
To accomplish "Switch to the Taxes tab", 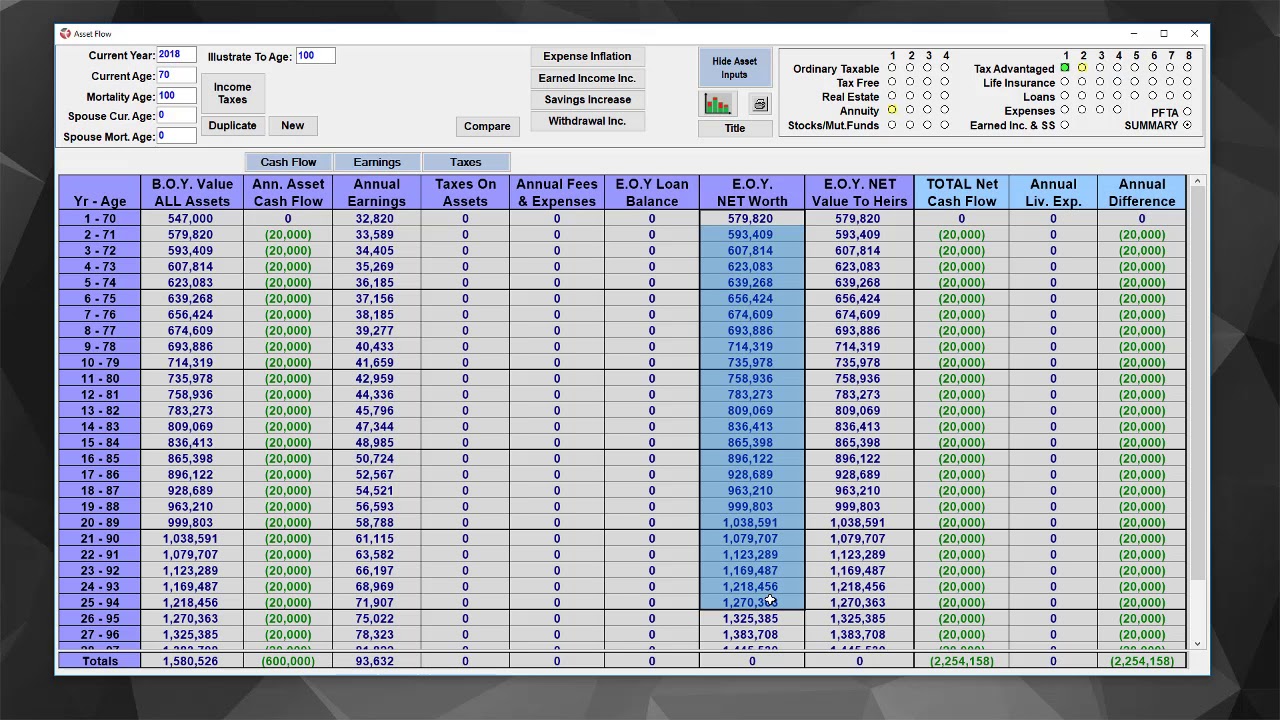I will pyautogui.click(x=465, y=162).
